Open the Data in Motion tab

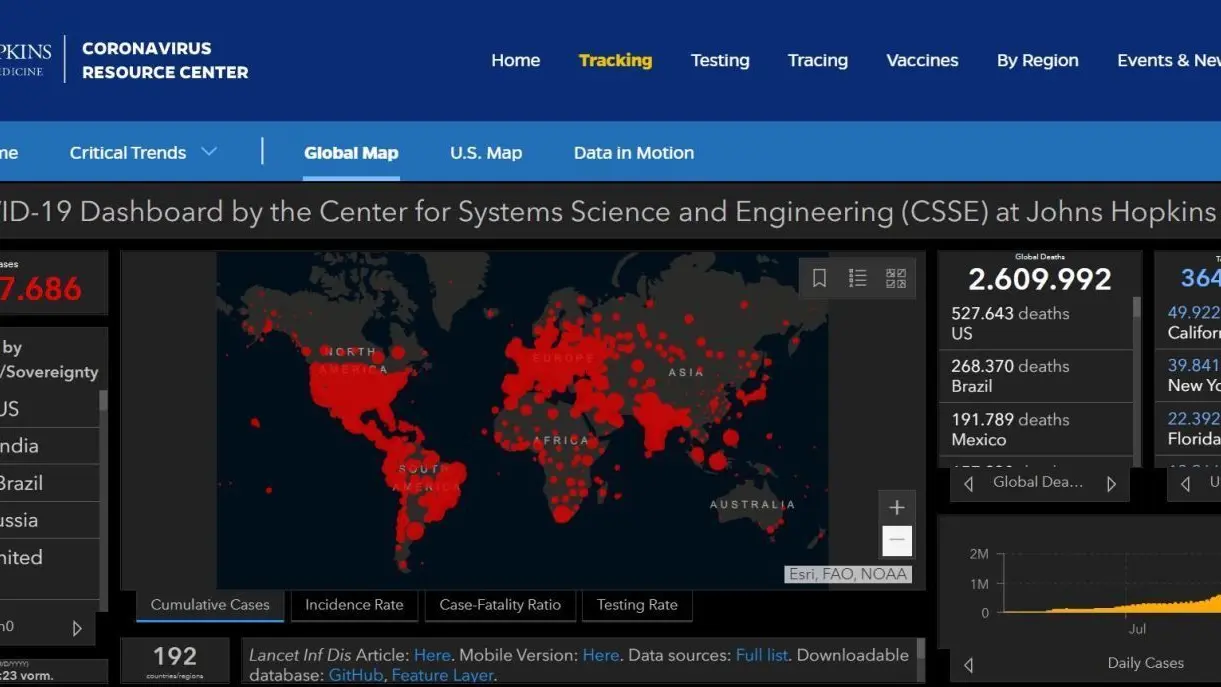click(633, 153)
